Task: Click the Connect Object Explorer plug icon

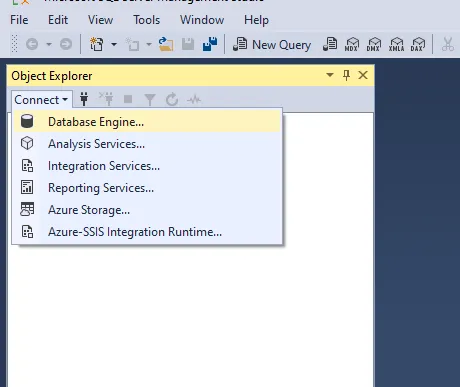Action: click(x=84, y=99)
